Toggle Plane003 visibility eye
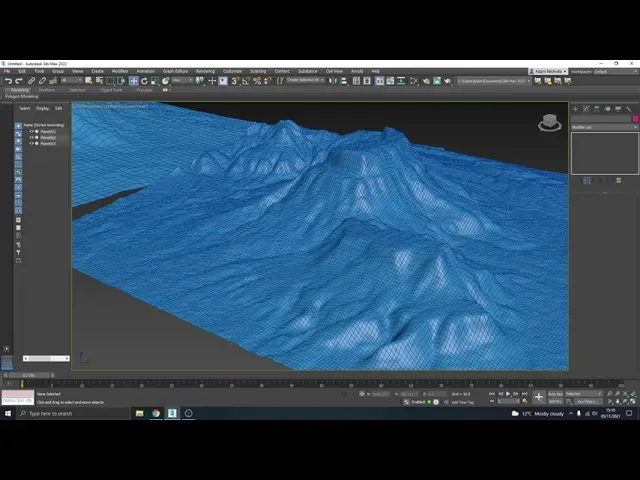The width and height of the screenshot is (640, 480). 32,143
